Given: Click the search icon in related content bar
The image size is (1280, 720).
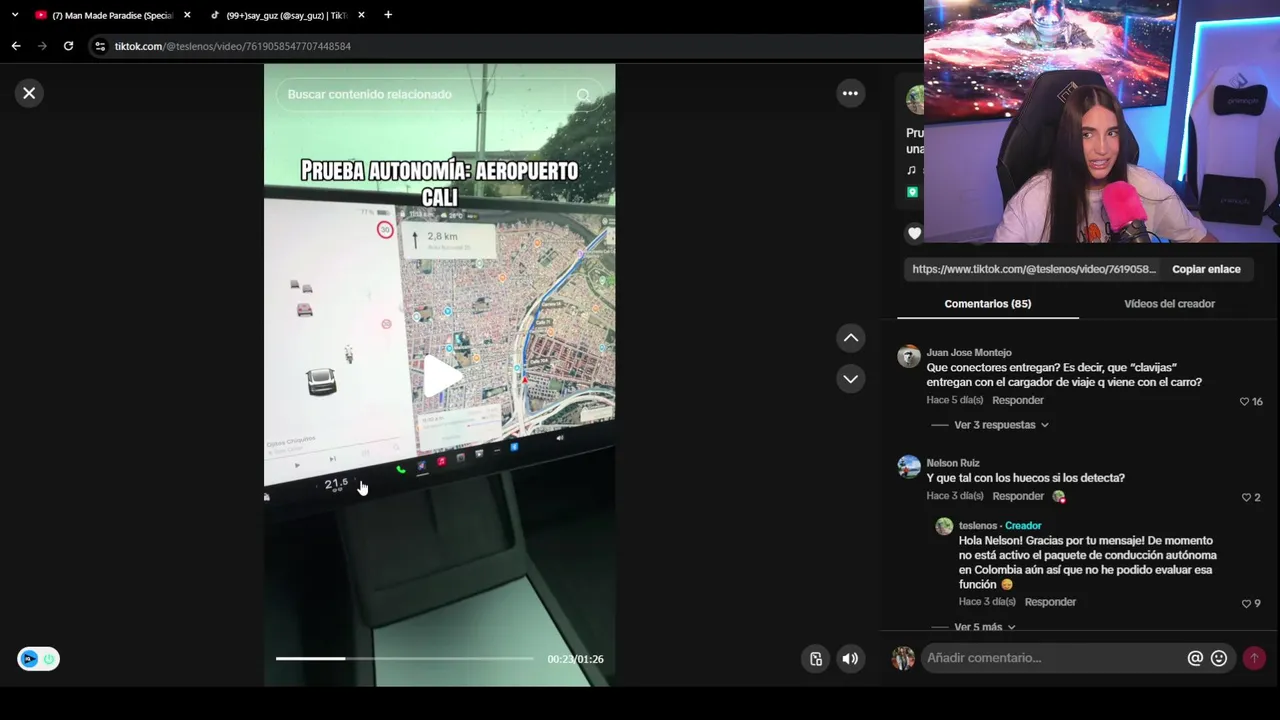Looking at the screenshot, I should click(x=583, y=95).
